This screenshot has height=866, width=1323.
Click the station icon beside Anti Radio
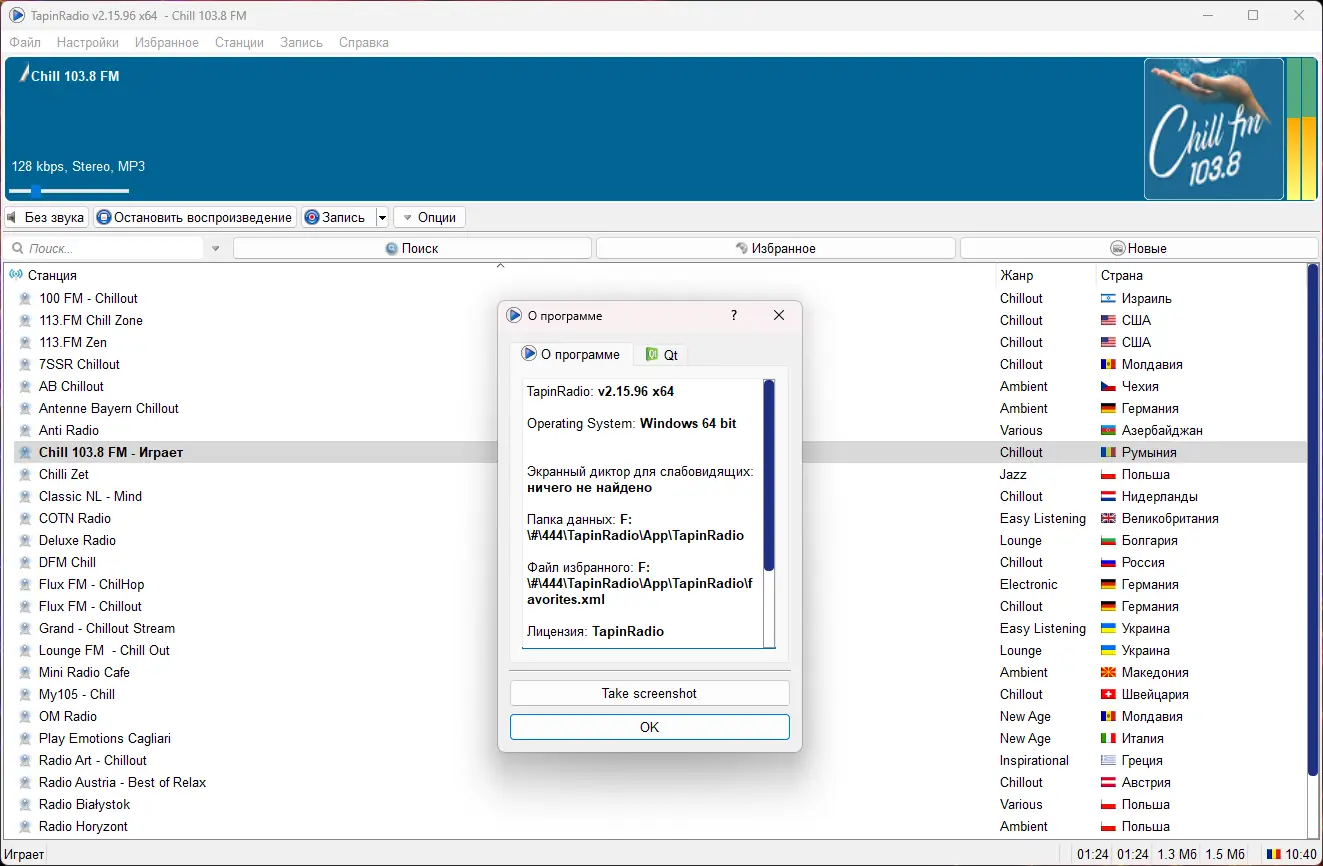click(26, 430)
